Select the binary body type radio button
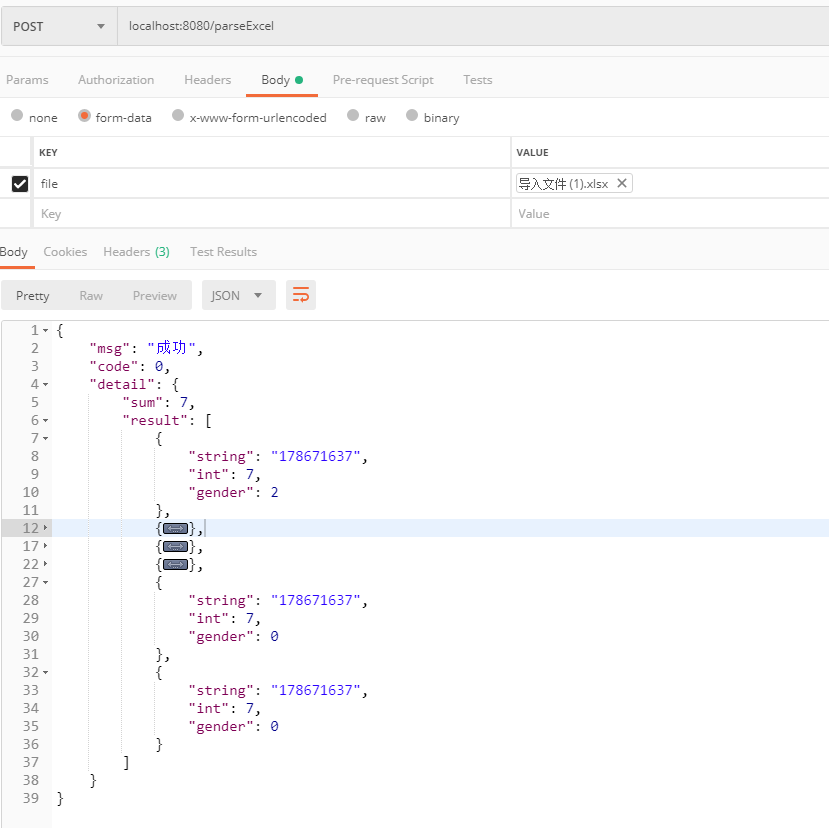 pyautogui.click(x=410, y=117)
